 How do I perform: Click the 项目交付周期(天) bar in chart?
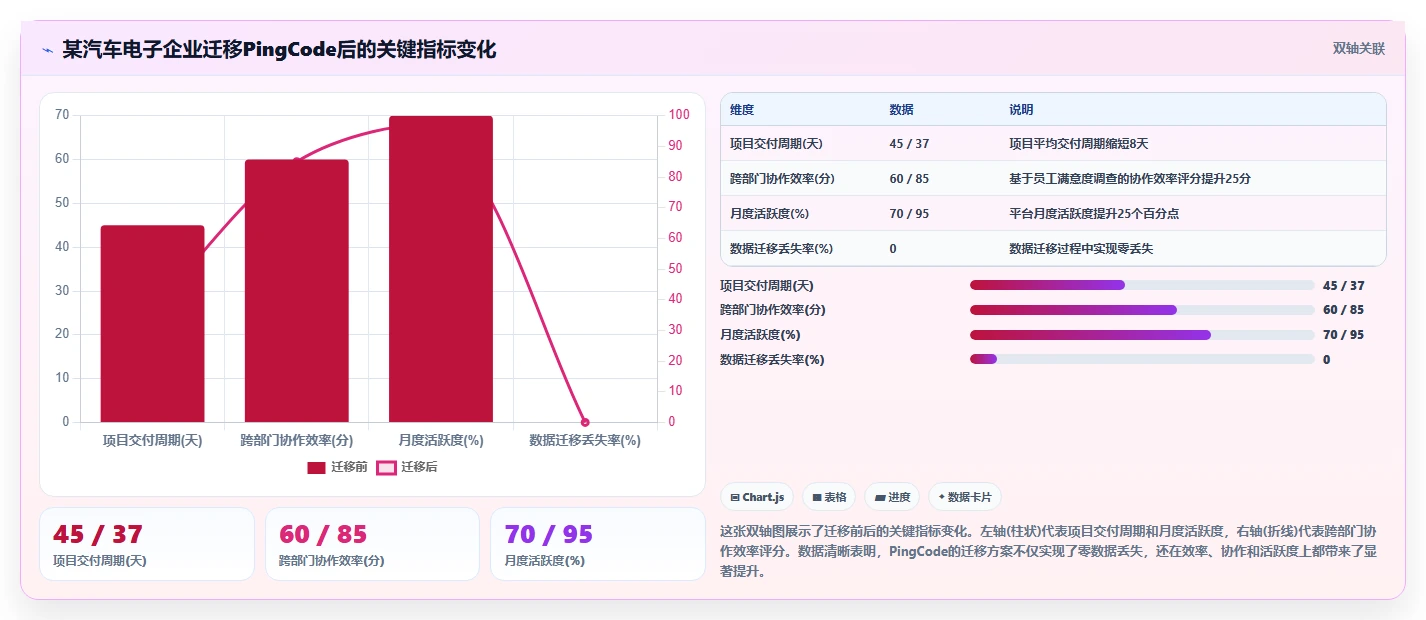pyautogui.click(x=152, y=324)
